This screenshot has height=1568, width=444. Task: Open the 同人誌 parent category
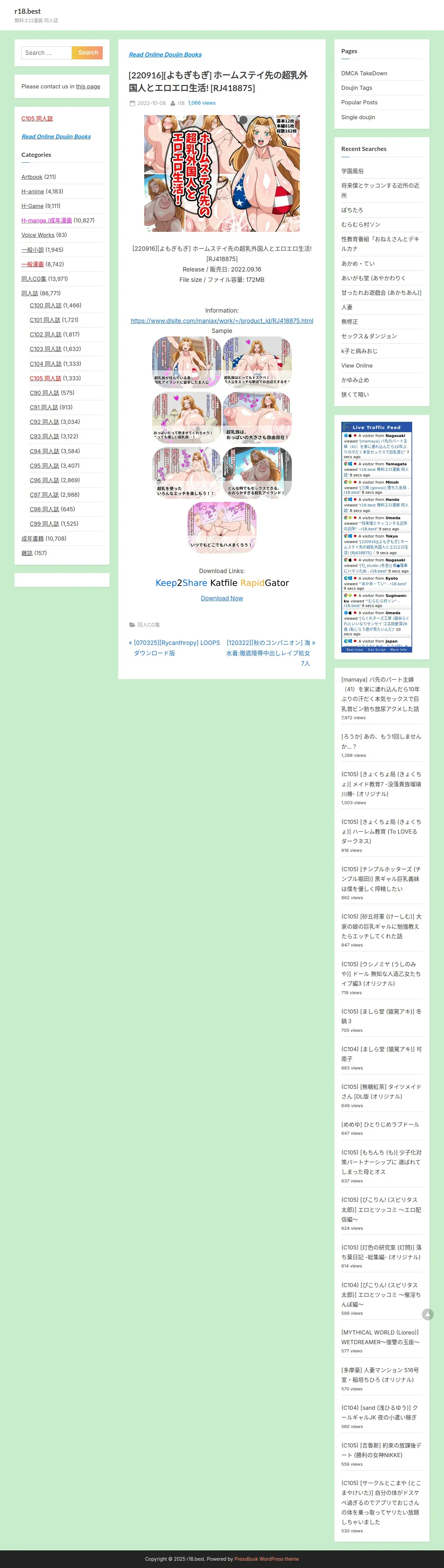30,293
